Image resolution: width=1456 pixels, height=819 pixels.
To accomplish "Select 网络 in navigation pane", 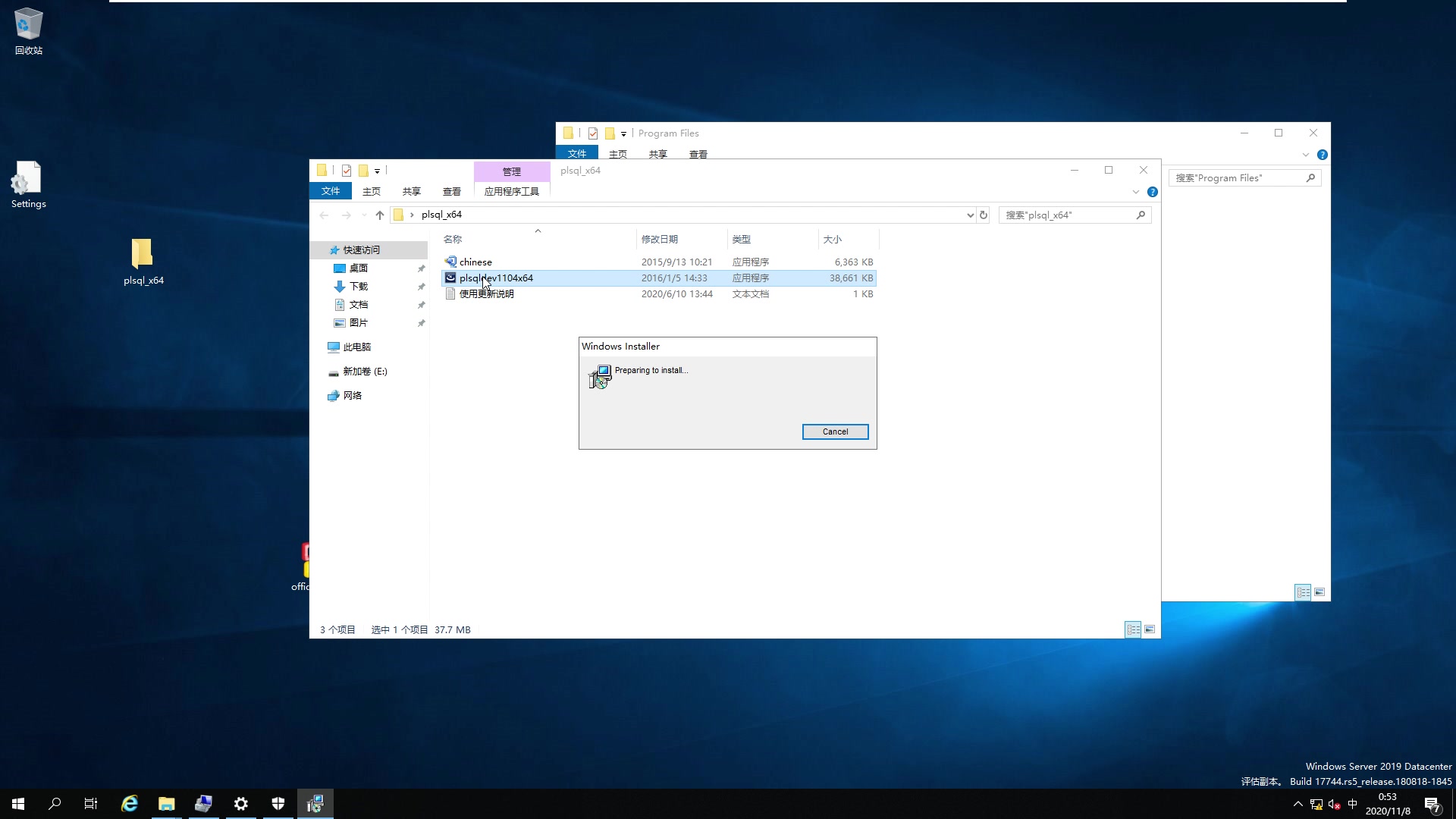I will pos(352,395).
